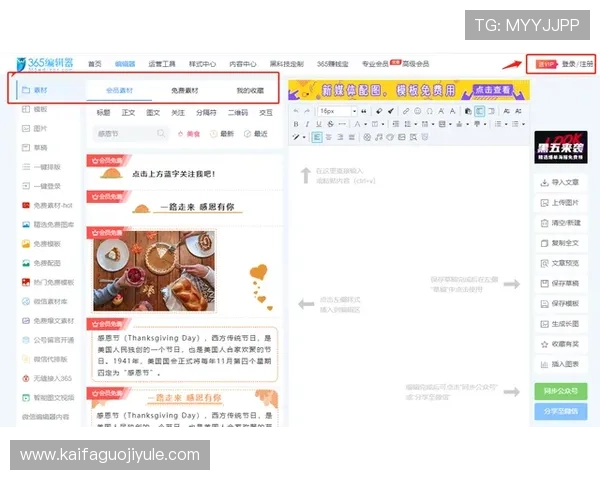Open 草稿 in the left sidebar
600x480 pixels.
pyautogui.click(x=35, y=147)
